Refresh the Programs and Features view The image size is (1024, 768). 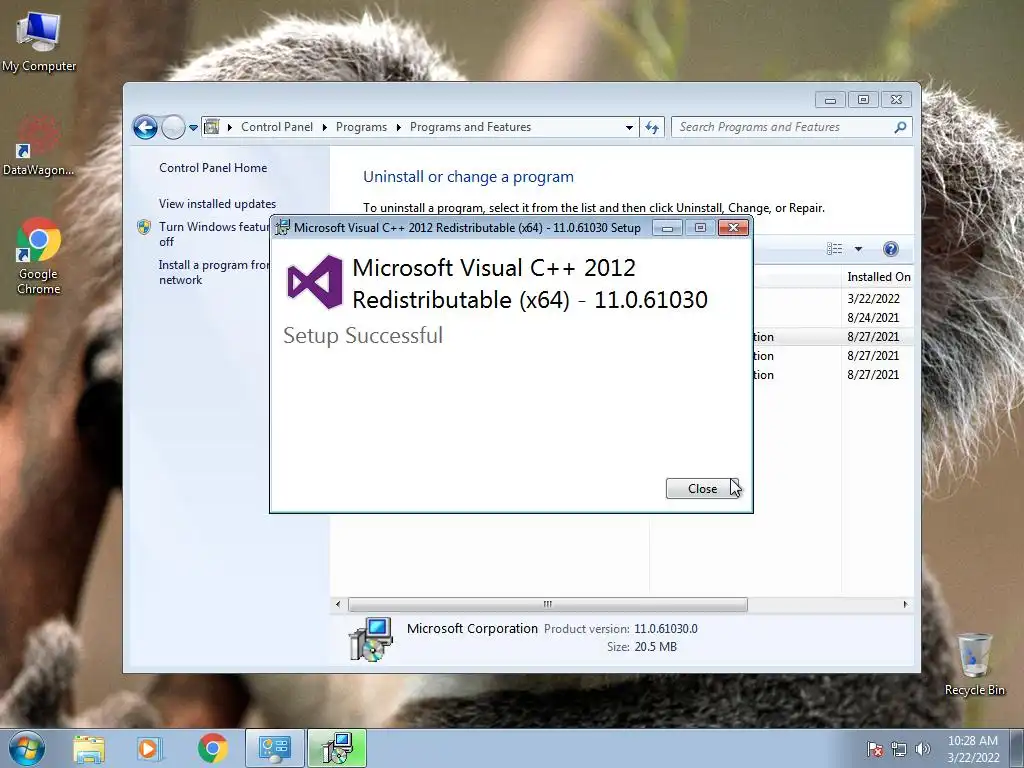click(x=652, y=127)
